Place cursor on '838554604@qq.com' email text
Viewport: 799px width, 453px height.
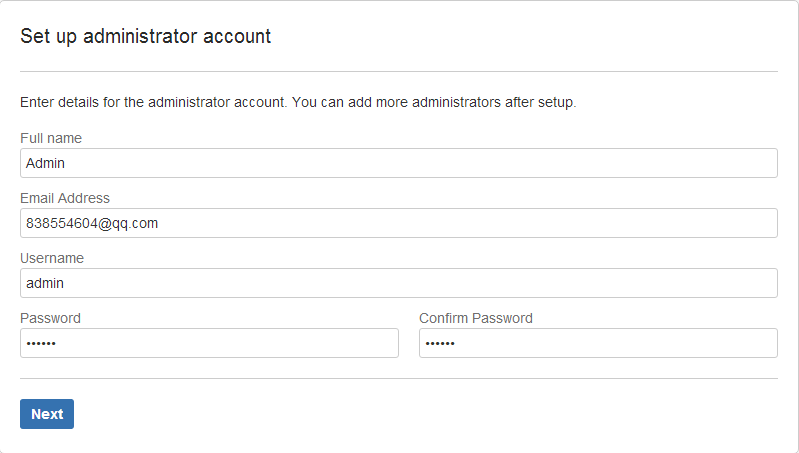click(92, 223)
